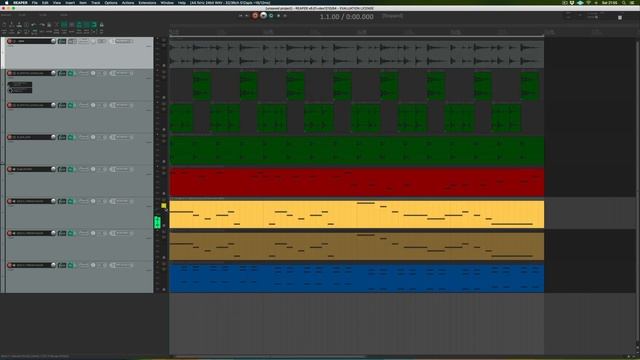Viewport: 640px width, 360px height.
Task: Click the 1.1.00 / 0:00.000 time display
Action: tap(346, 17)
